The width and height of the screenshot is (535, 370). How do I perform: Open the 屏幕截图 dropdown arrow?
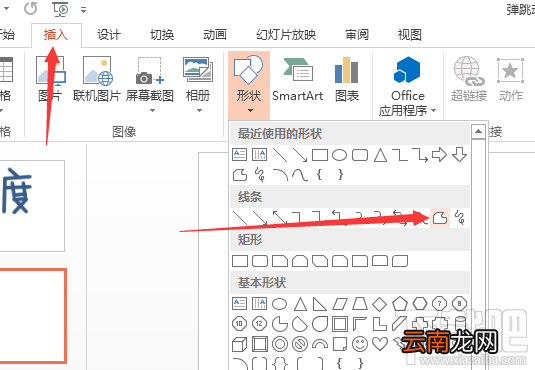coord(153,111)
